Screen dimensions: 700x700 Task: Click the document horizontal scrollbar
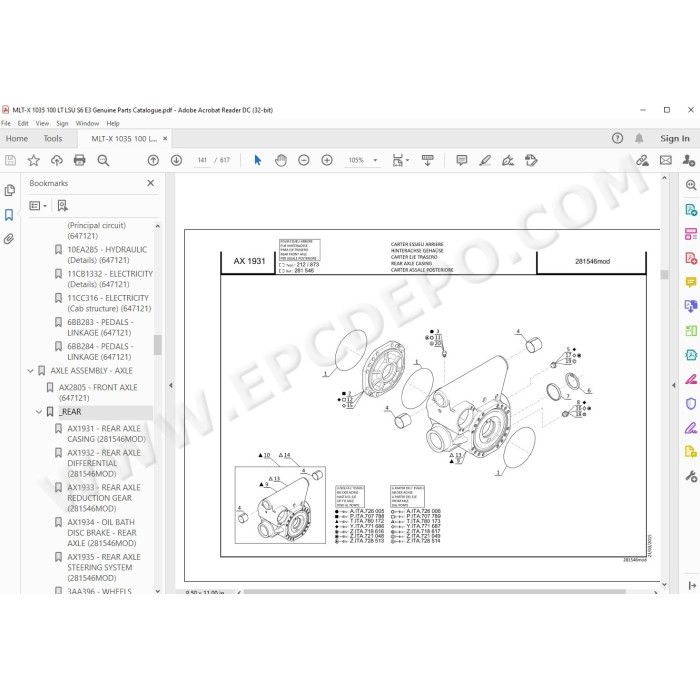(x=434, y=592)
